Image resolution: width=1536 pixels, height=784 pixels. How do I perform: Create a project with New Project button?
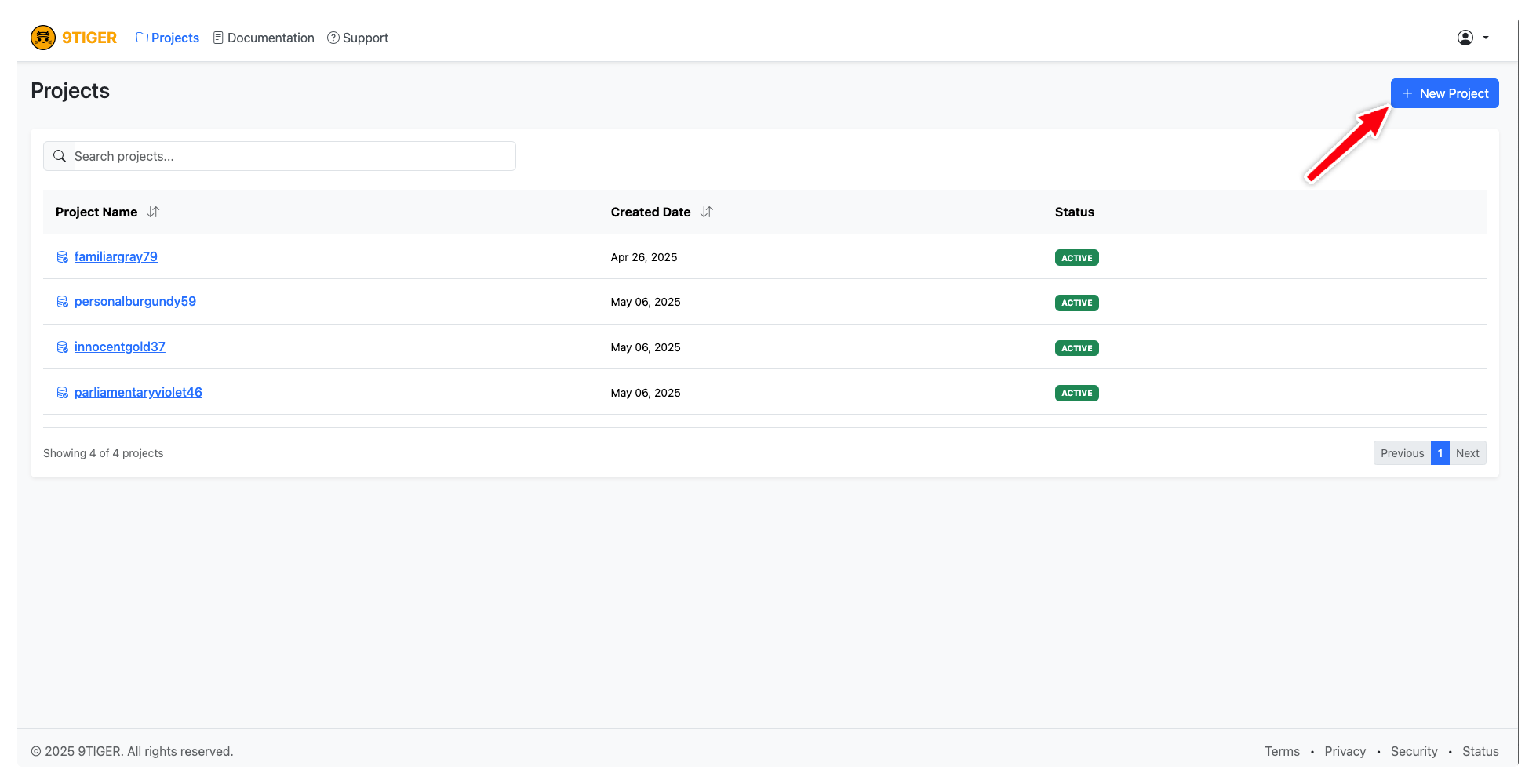pyautogui.click(x=1444, y=93)
